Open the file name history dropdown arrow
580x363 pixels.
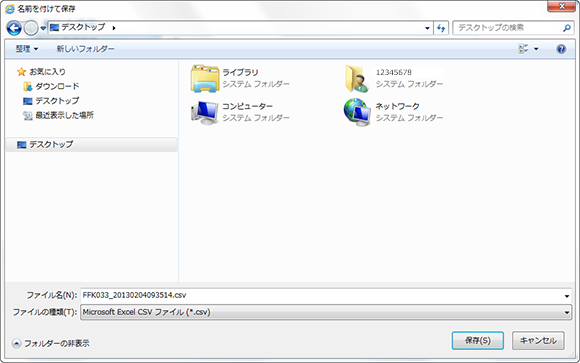[x=567, y=296]
